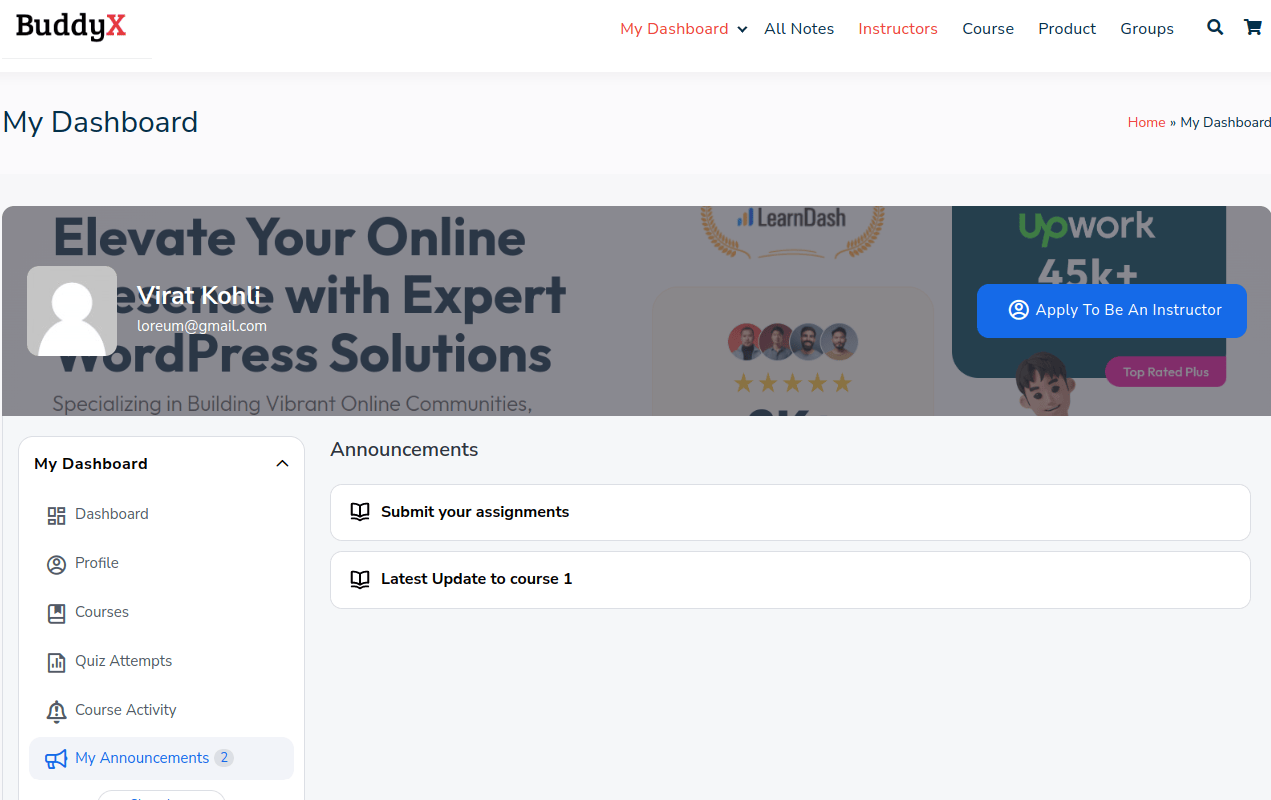
Task: Collapse the My Dashboard sidebar panel
Action: click(x=282, y=464)
